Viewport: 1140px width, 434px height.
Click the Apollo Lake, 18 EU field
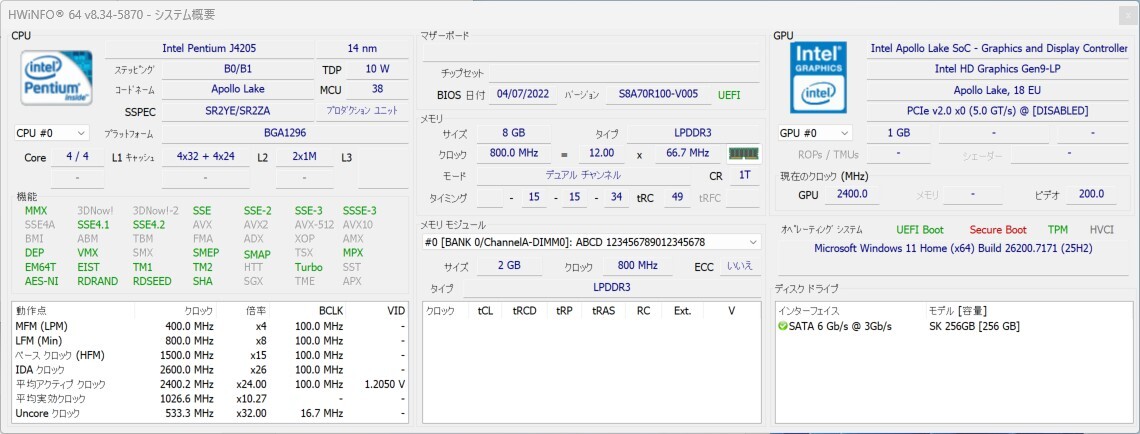coord(998,91)
